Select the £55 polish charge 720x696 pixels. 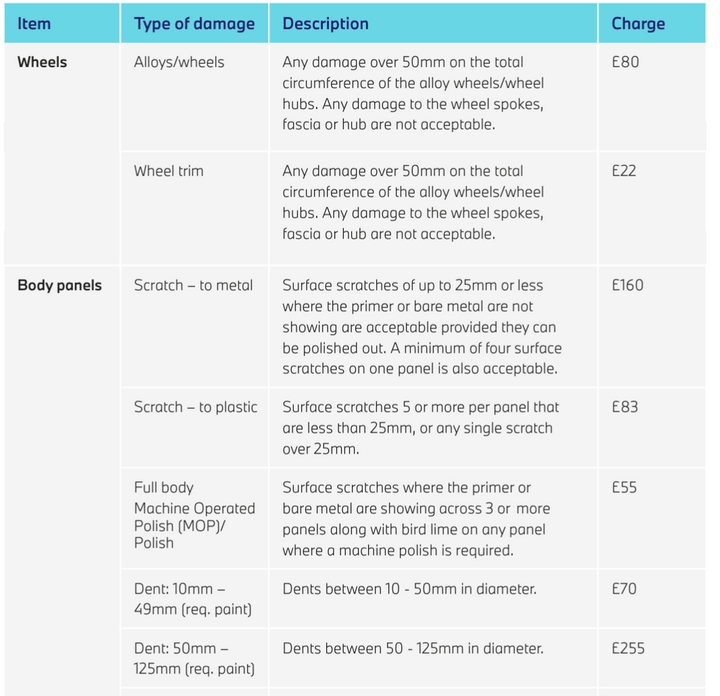(x=624, y=488)
